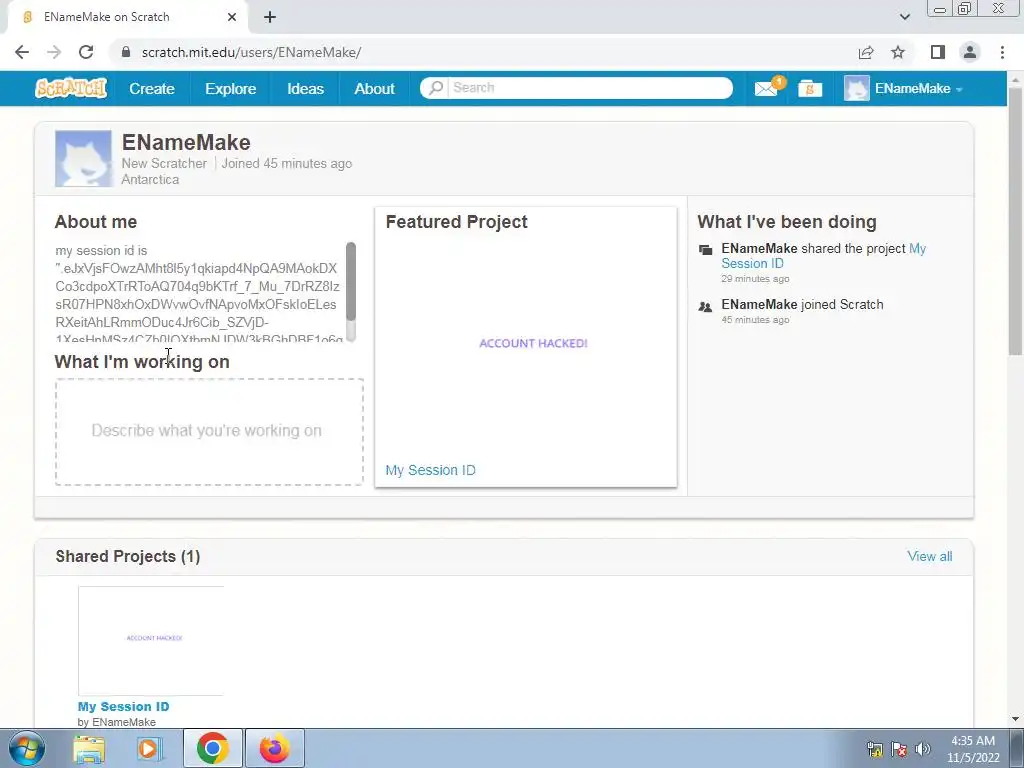Click the taskbar clock and date
This screenshot has width=1024, height=768.
point(973,749)
